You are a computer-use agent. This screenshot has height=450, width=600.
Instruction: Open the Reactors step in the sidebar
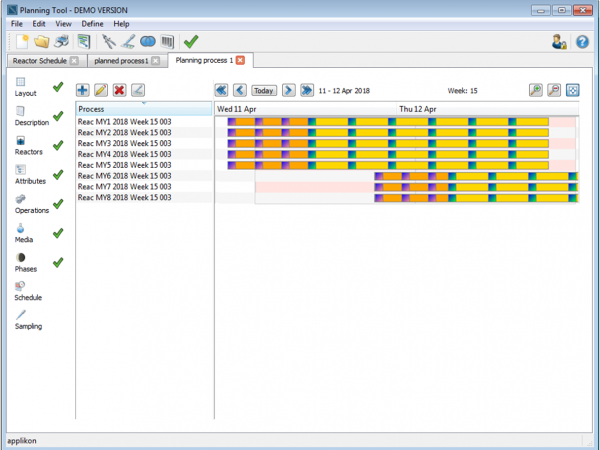tap(28, 146)
